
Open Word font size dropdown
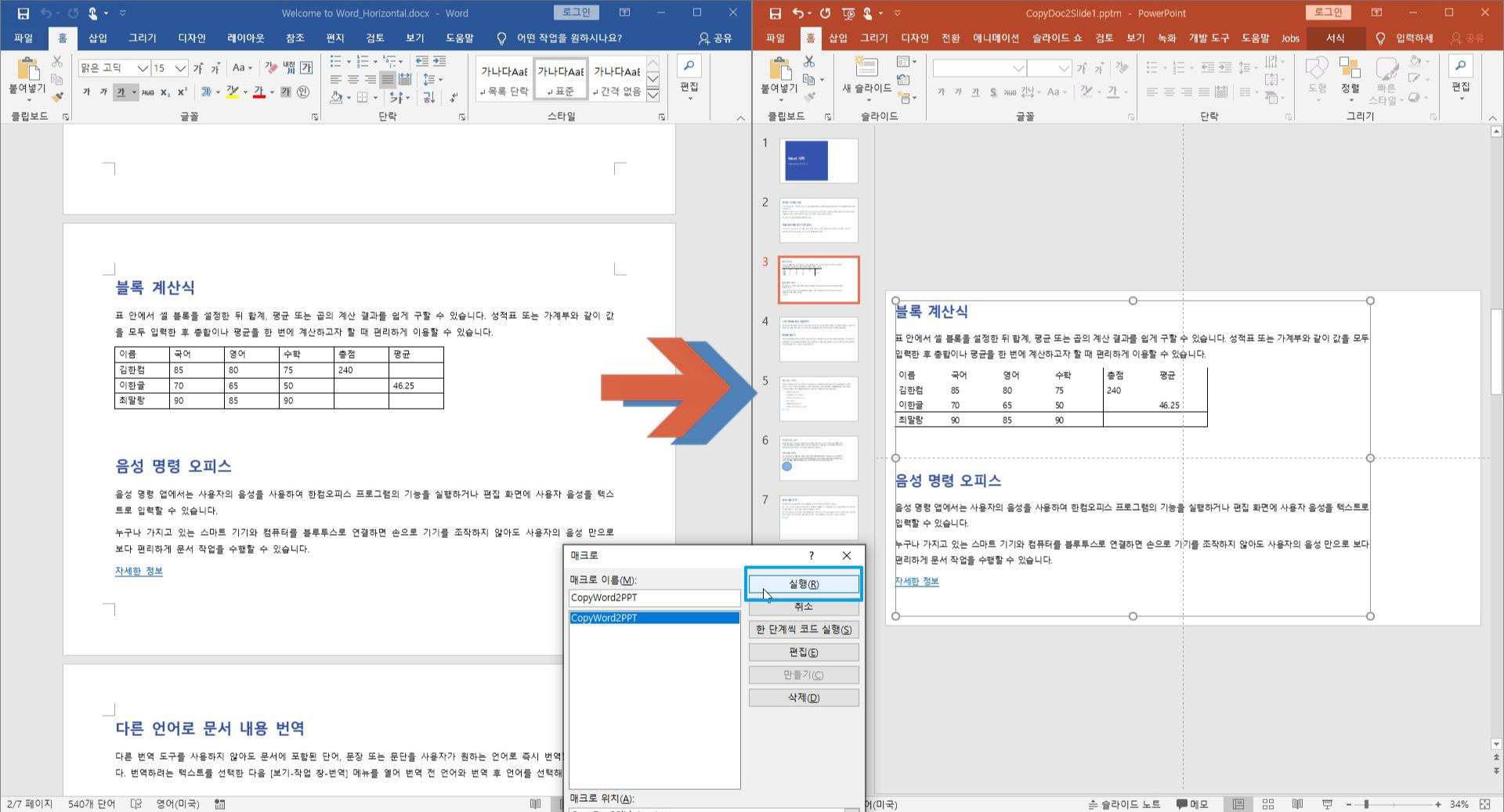180,68
